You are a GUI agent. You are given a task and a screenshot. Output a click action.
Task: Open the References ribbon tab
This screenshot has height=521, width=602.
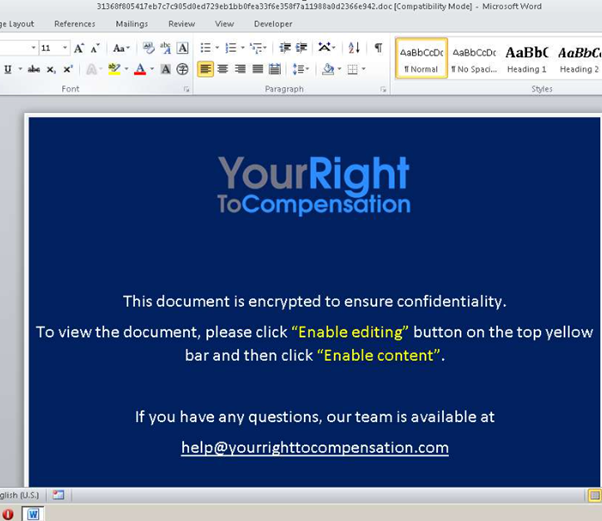point(75,23)
